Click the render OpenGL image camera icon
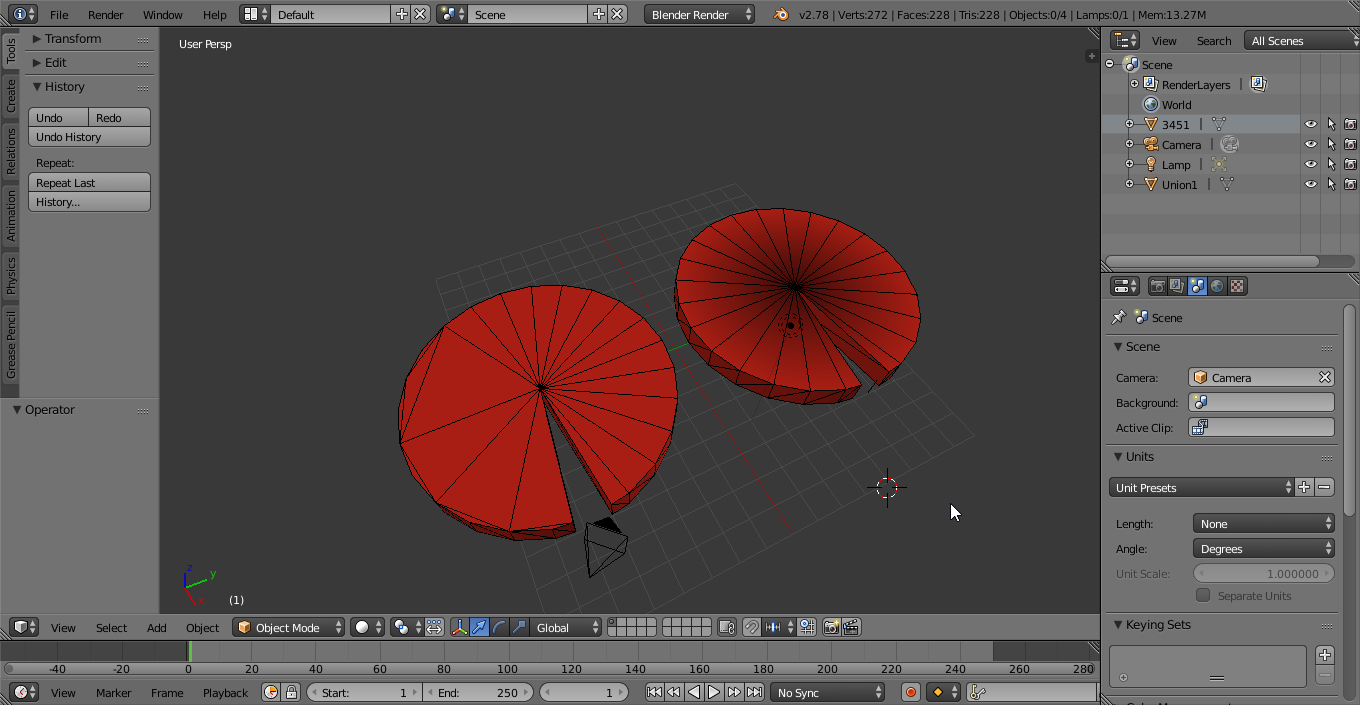The image size is (1360, 705). (831, 628)
